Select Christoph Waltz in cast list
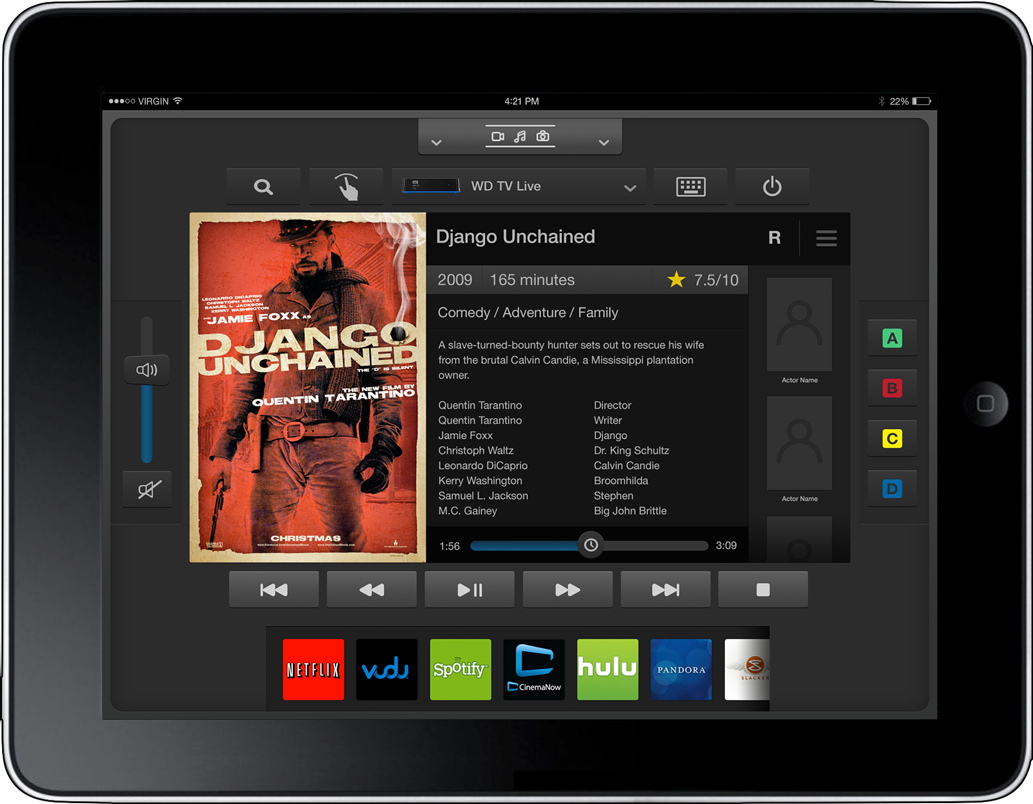This screenshot has width=1033, height=804. click(x=476, y=451)
